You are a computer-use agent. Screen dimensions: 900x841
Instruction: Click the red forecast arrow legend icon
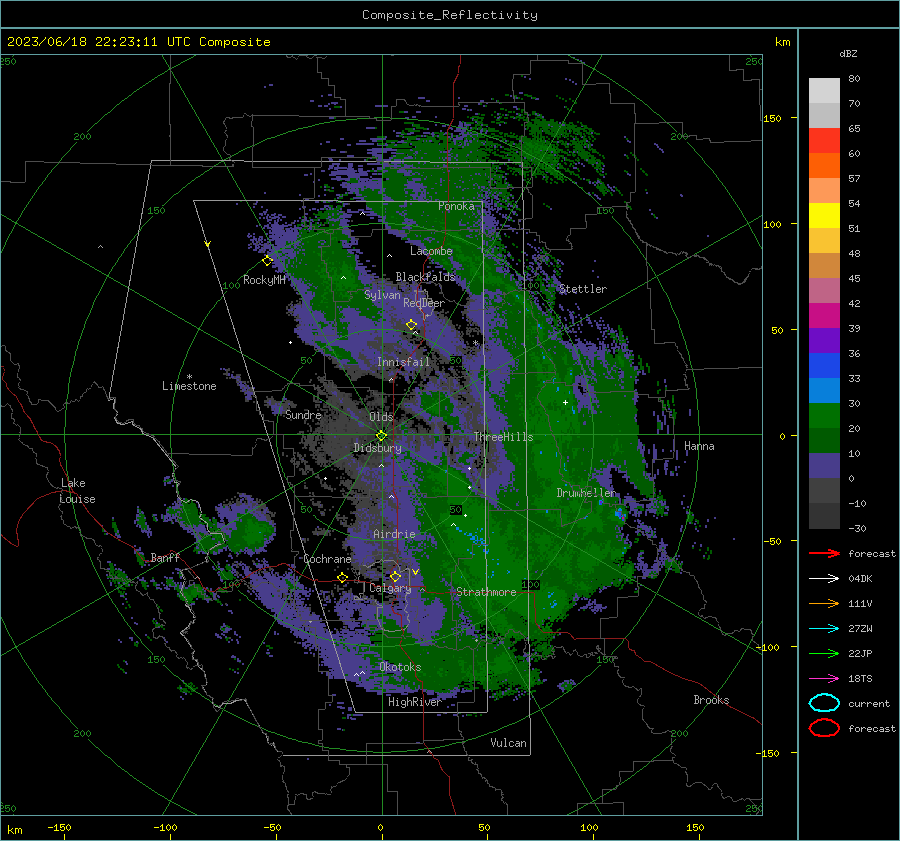point(824,553)
